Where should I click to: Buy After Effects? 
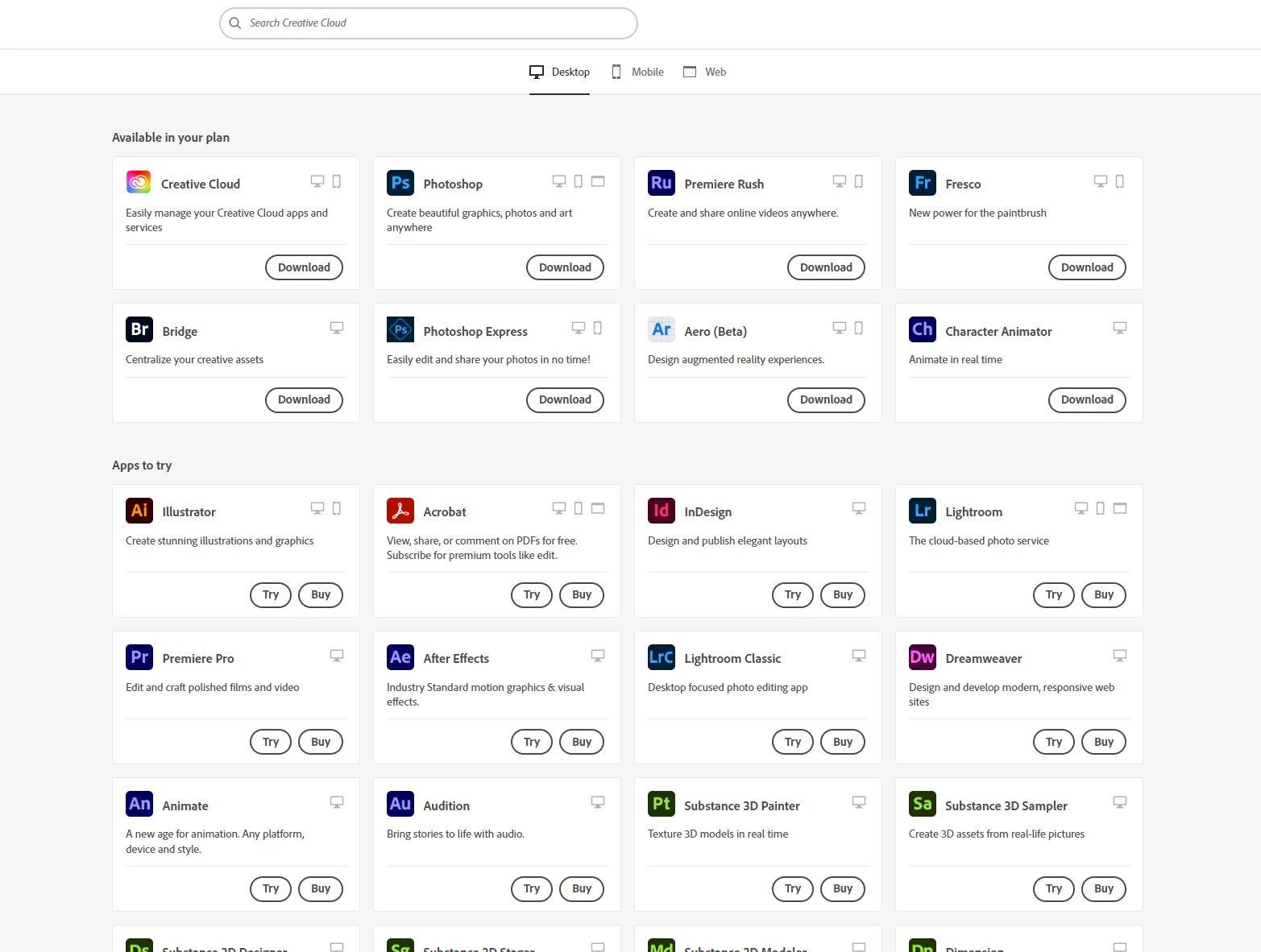582,742
